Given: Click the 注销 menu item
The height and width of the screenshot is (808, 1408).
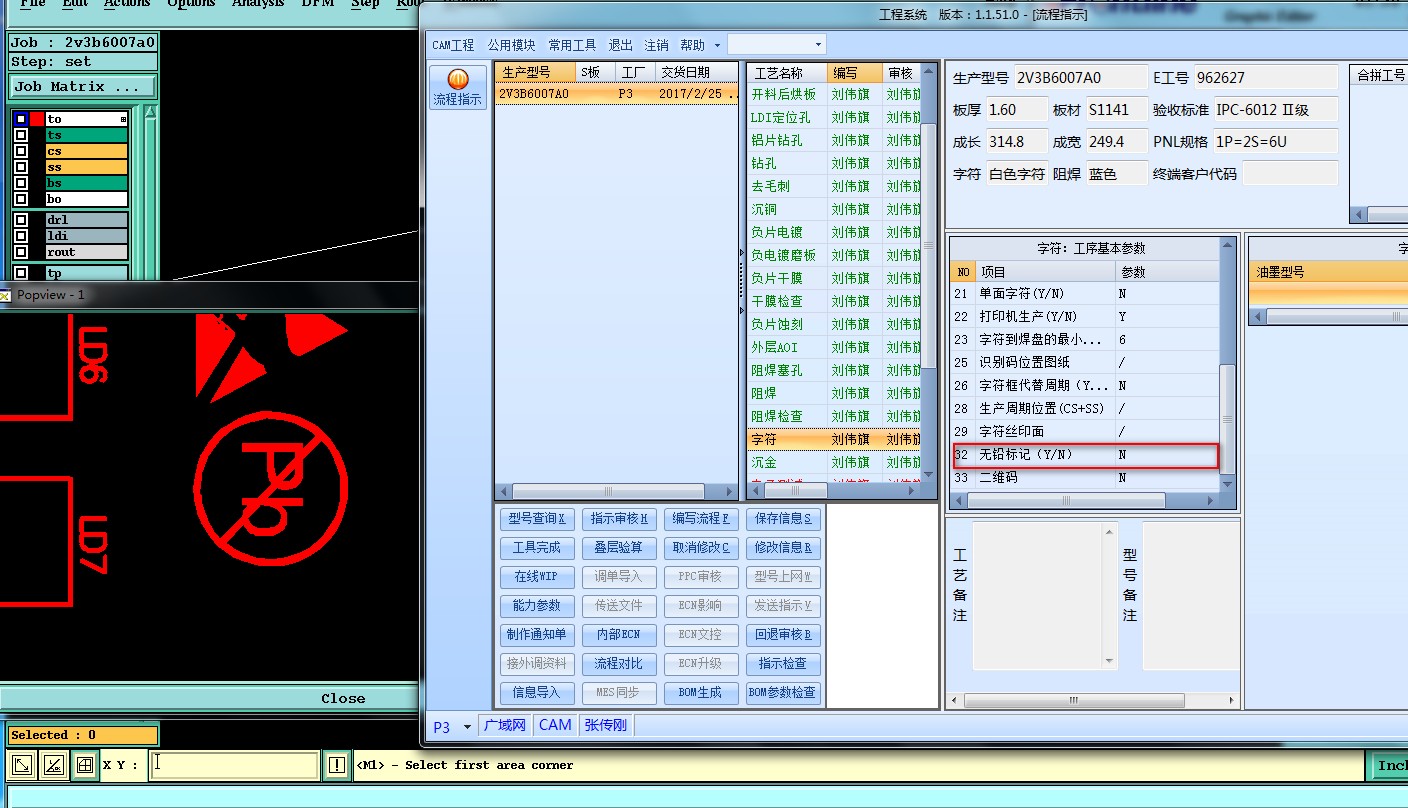Looking at the screenshot, I should point(656,45).
